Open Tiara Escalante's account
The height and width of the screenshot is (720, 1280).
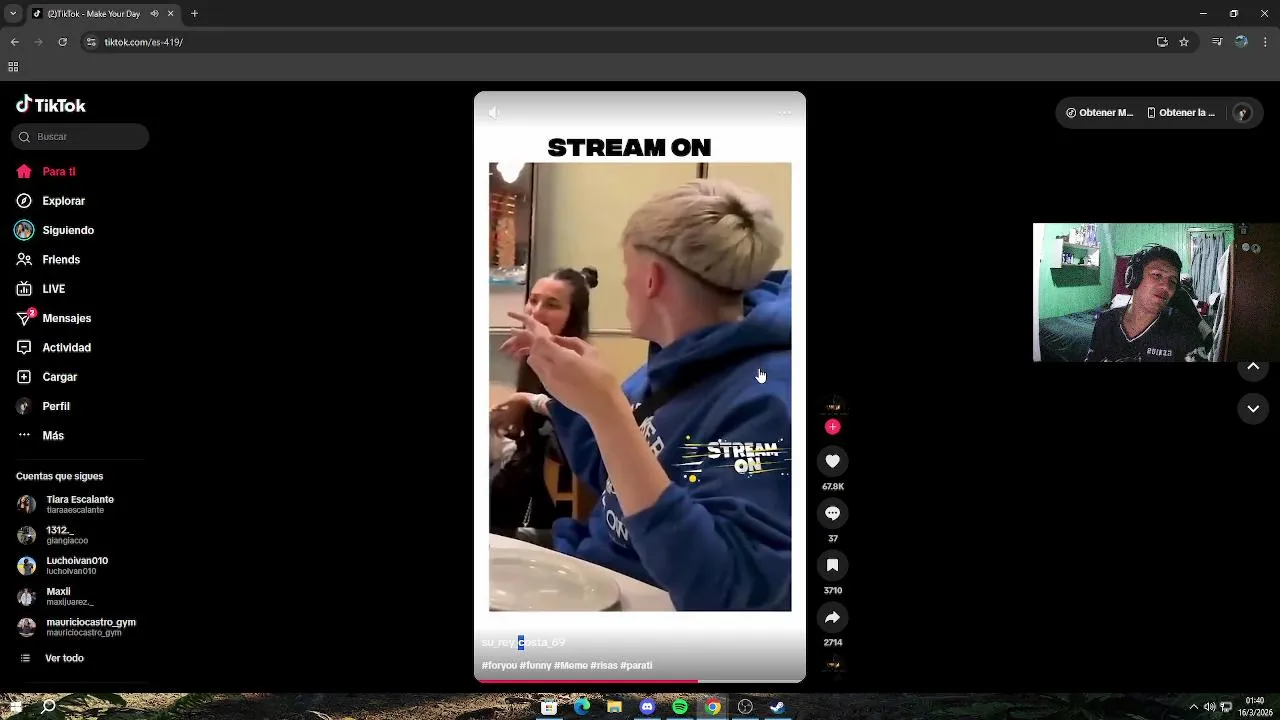(x=66, y=504)
